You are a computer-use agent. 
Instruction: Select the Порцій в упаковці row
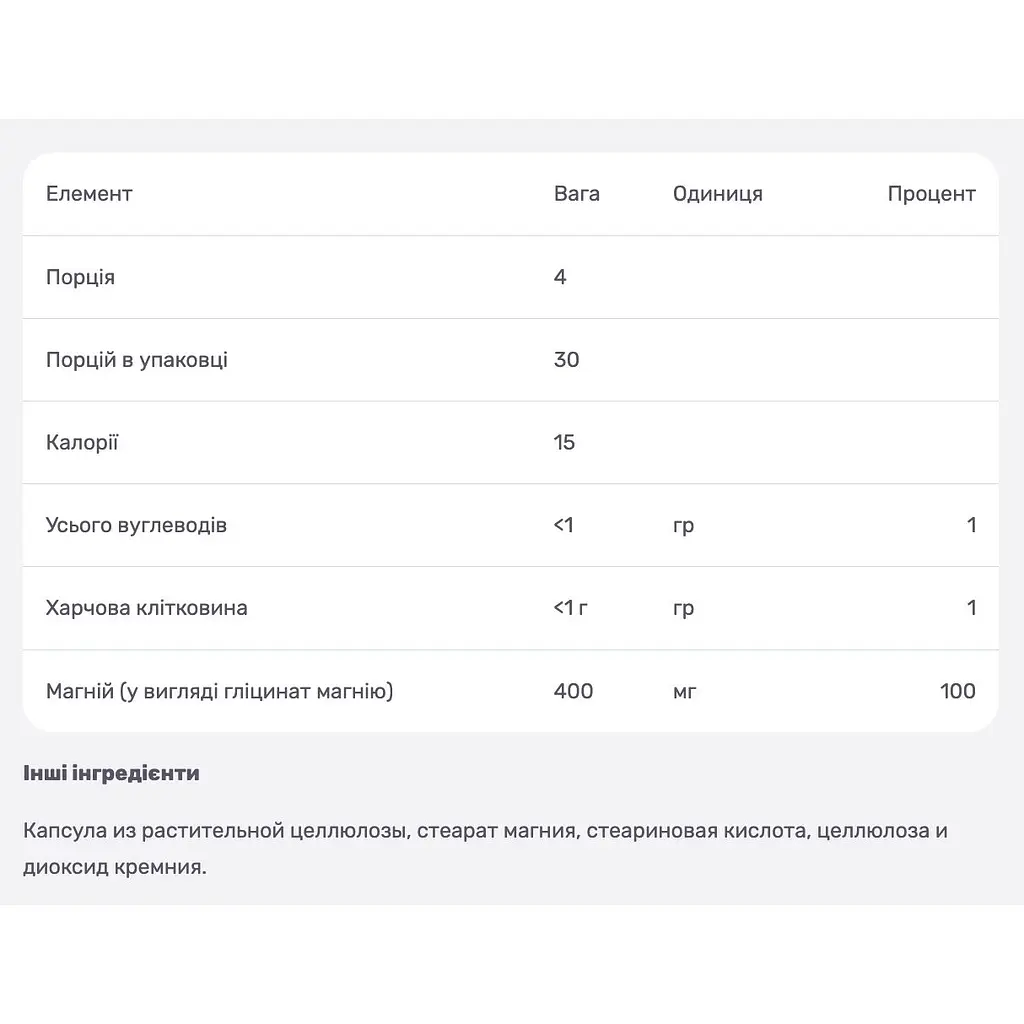(511, 360)
